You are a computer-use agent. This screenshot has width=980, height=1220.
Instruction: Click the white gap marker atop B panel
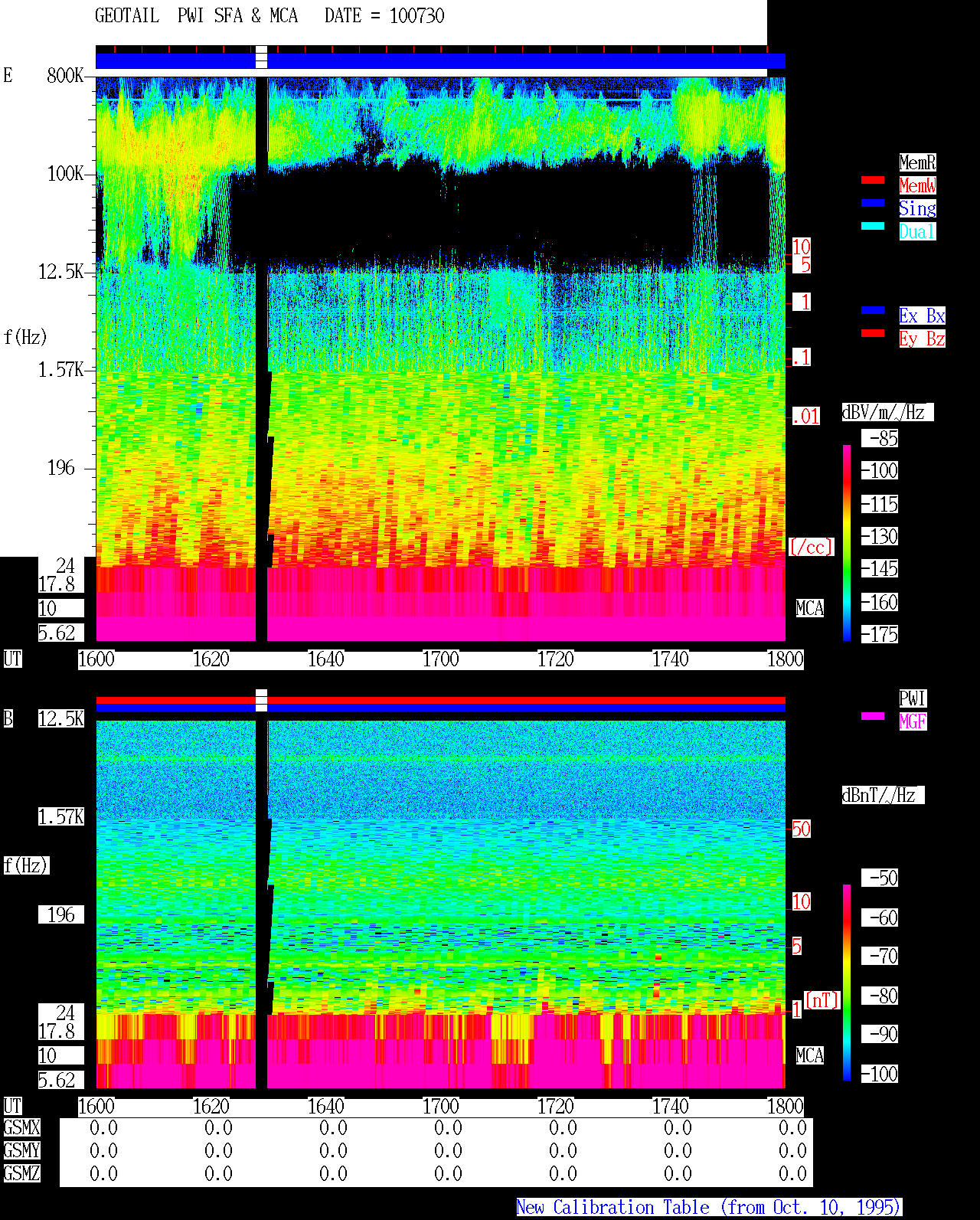261,700
